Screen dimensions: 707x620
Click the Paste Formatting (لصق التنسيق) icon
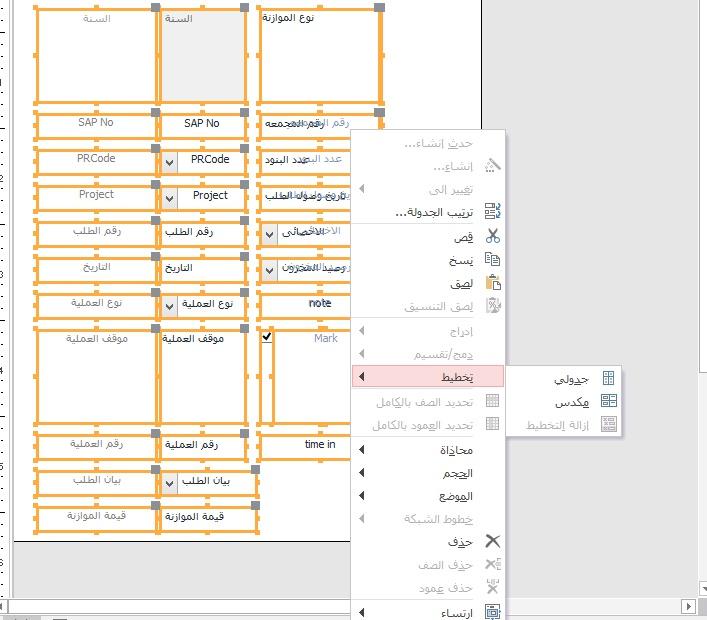[x=493, y=306]
